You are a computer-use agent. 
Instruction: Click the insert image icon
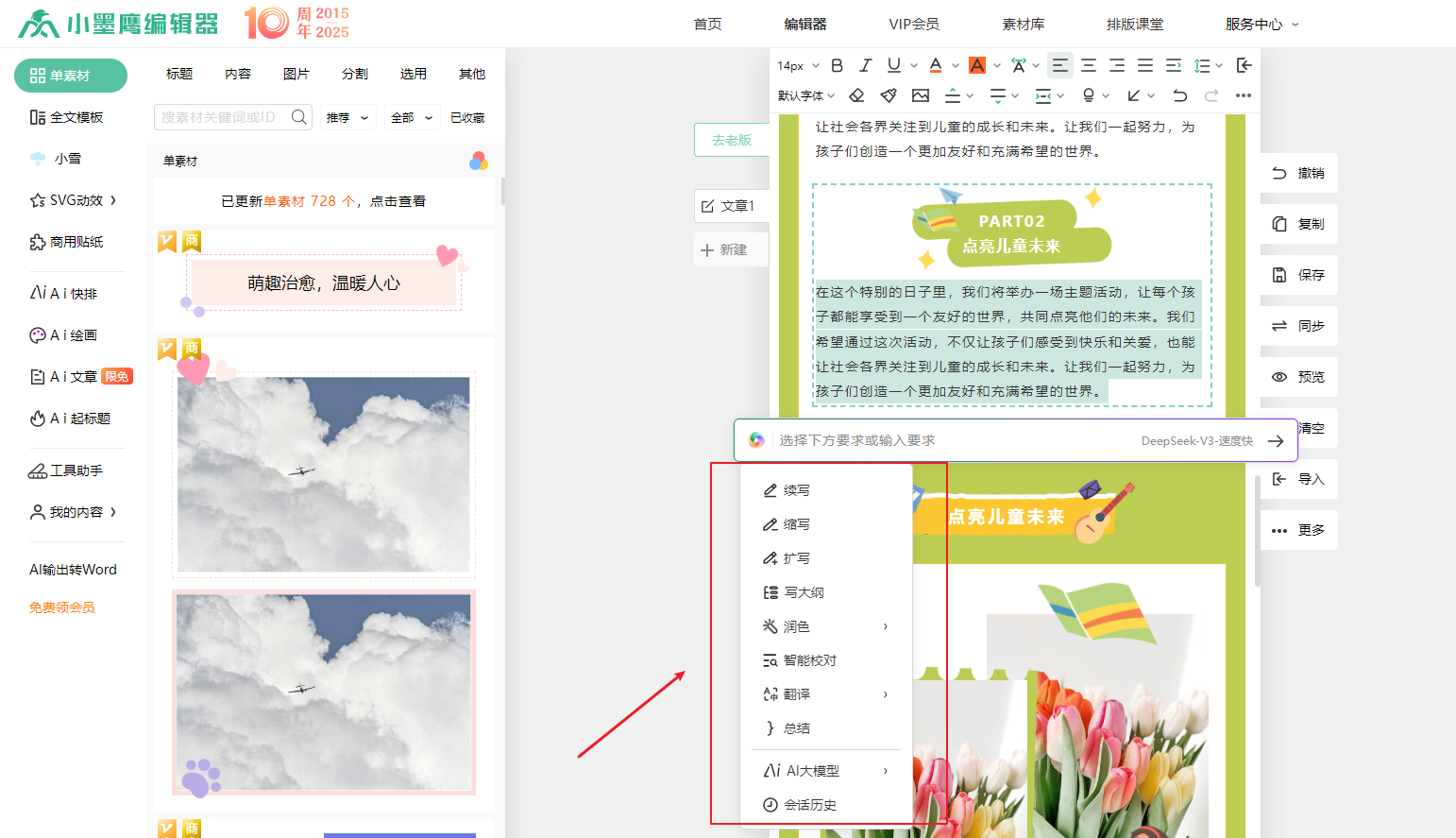point(921,95)
